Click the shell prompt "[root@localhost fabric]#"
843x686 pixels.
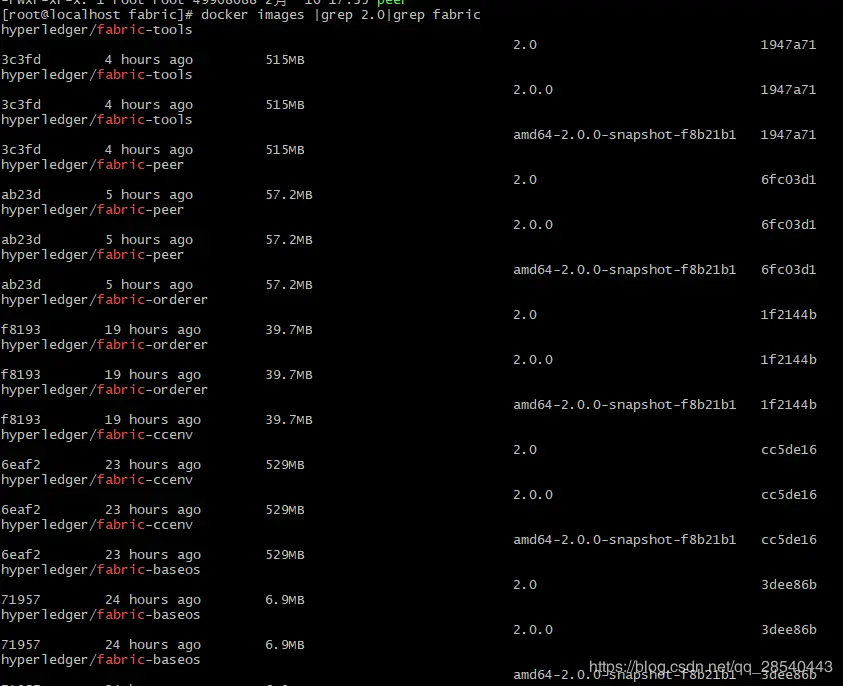(x=98, y=15)
